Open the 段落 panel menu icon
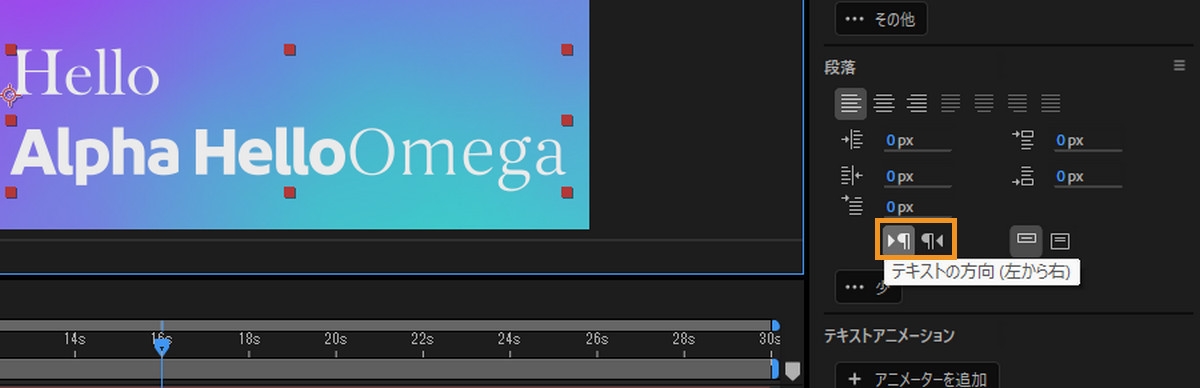1200x388 pixels. coord(1179,66)
